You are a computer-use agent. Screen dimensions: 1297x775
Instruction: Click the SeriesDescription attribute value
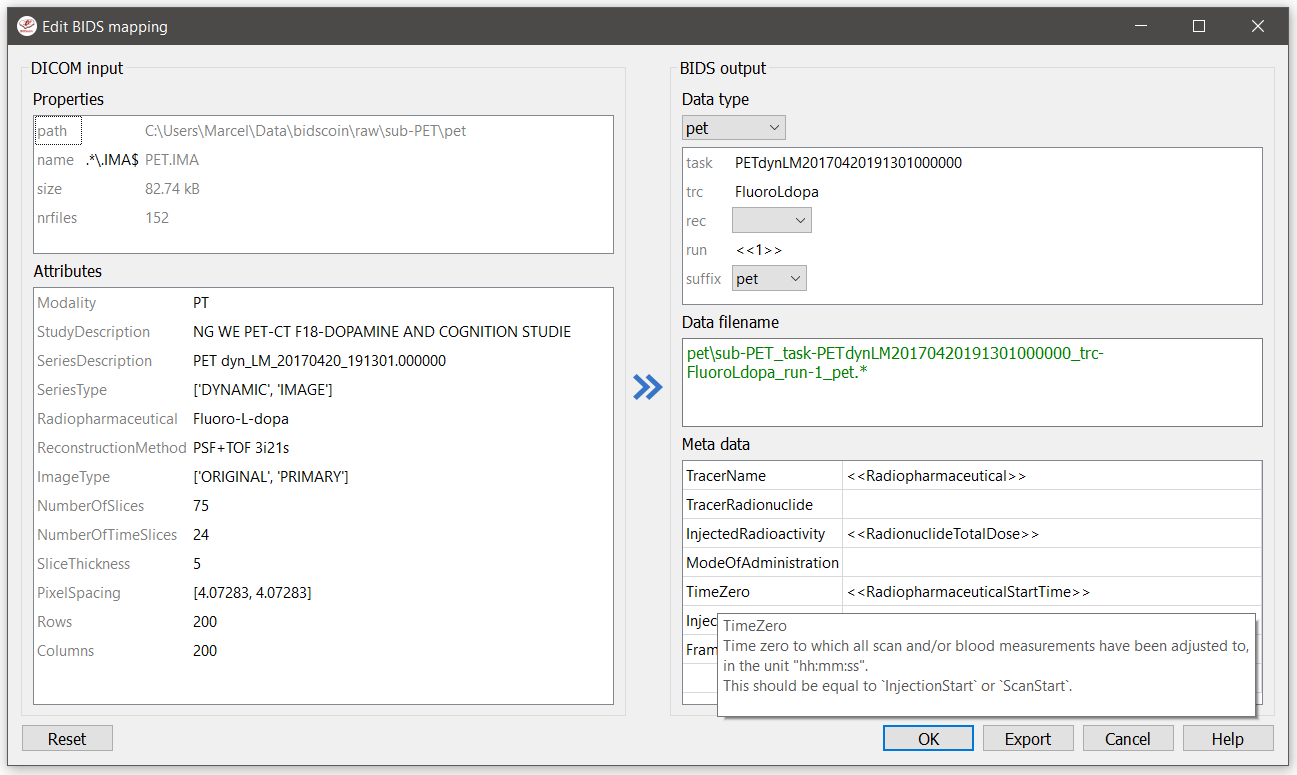pos(319,361)
